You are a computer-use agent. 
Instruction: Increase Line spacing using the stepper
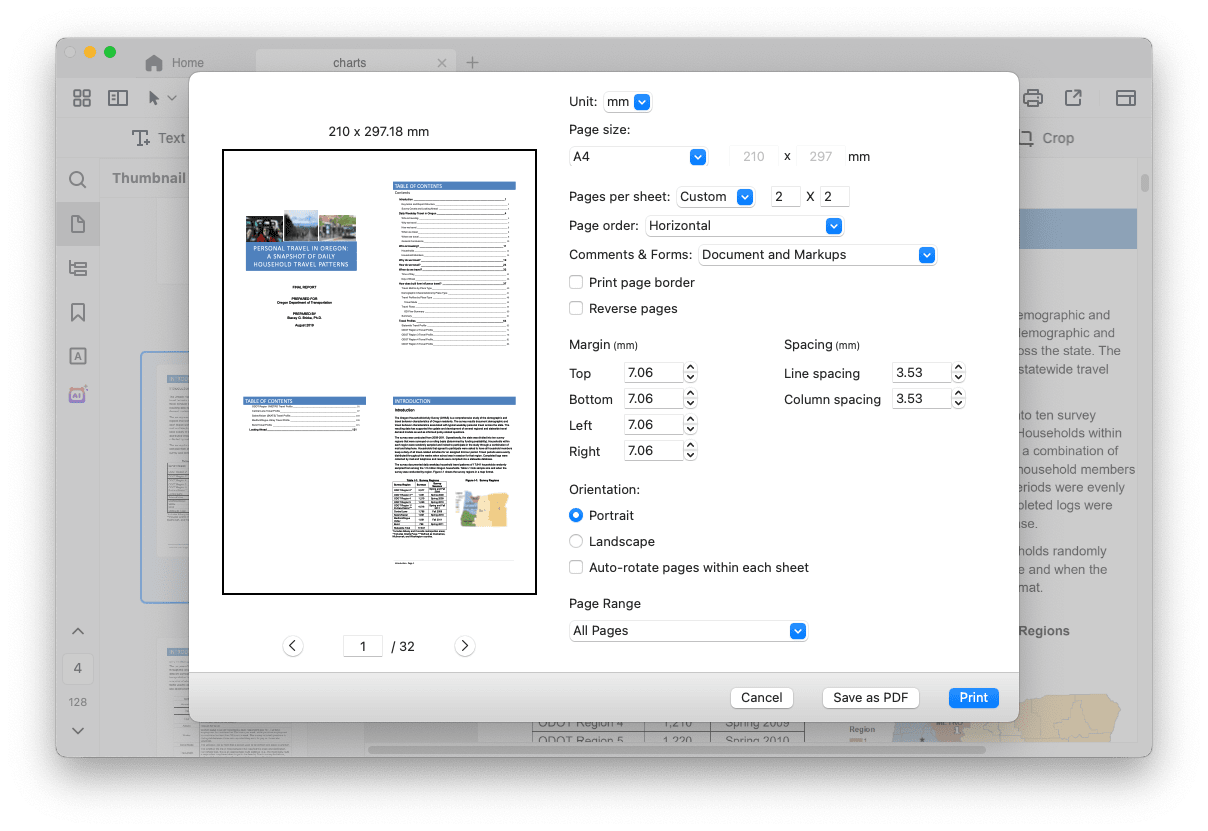coord(958,367)
